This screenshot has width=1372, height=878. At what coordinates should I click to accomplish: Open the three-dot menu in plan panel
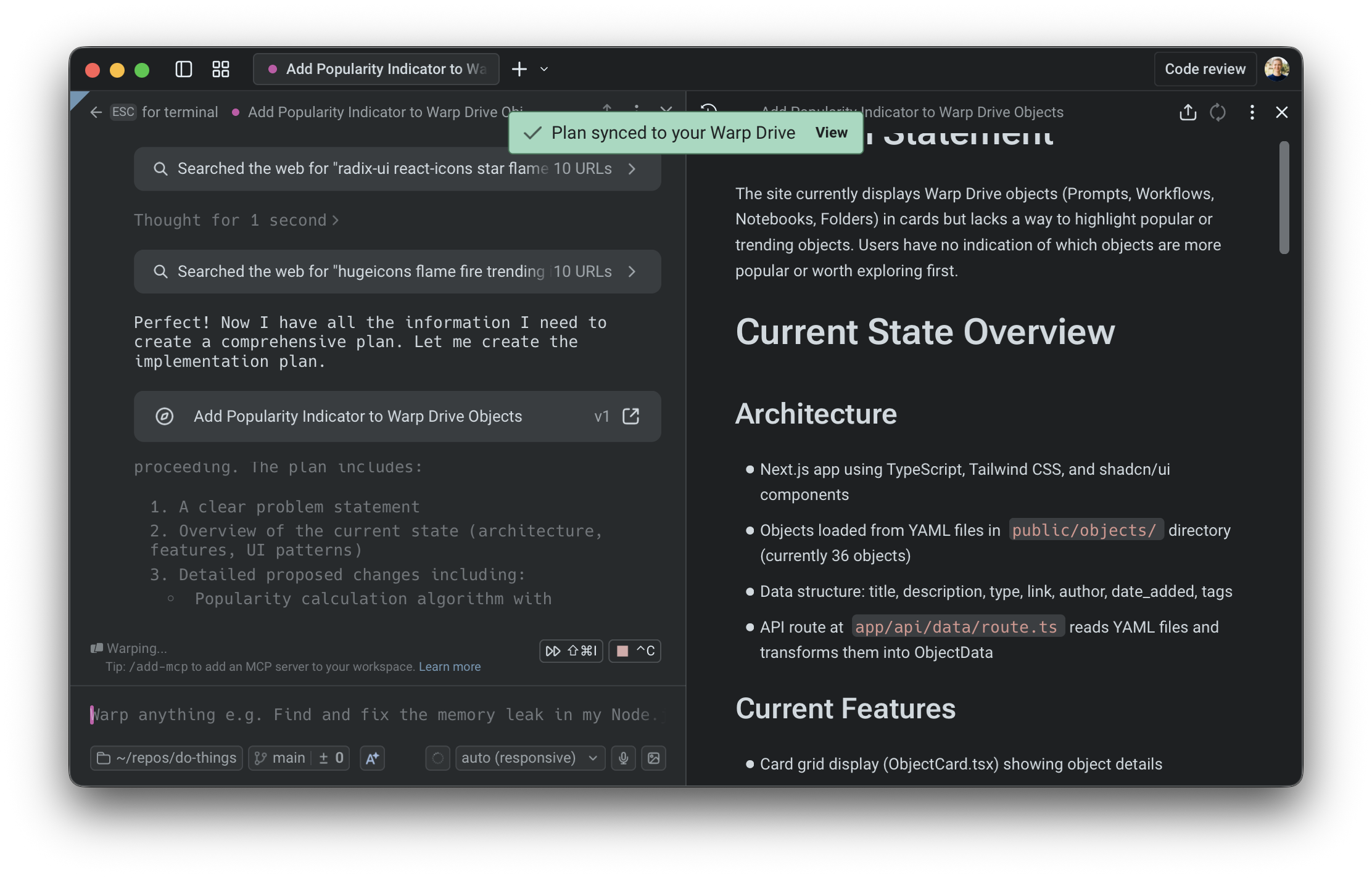point(1252,112)
